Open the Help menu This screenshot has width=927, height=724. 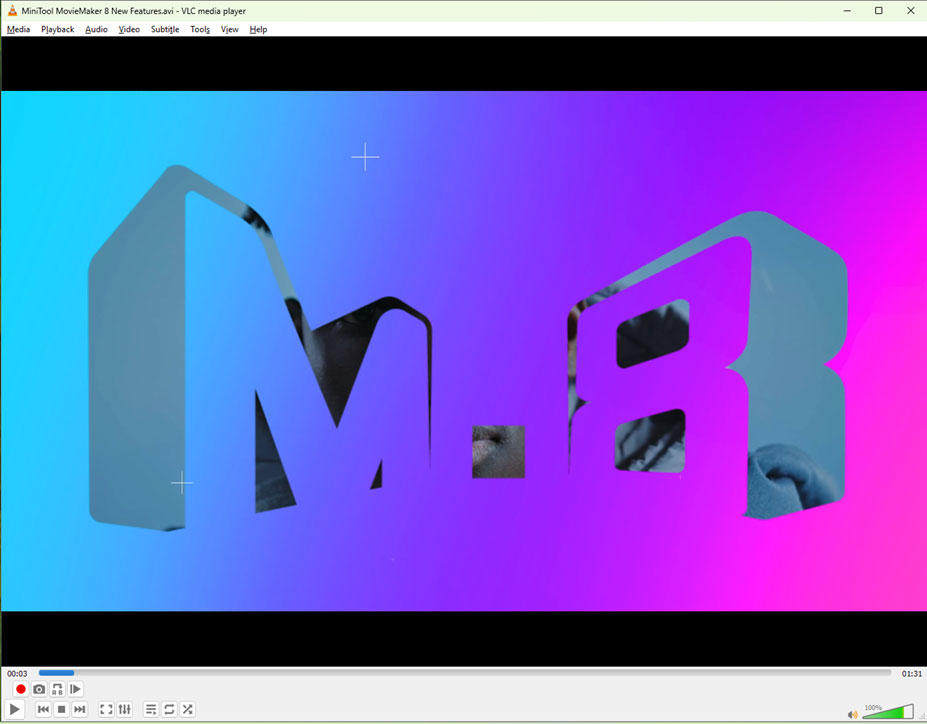[258, 29]
